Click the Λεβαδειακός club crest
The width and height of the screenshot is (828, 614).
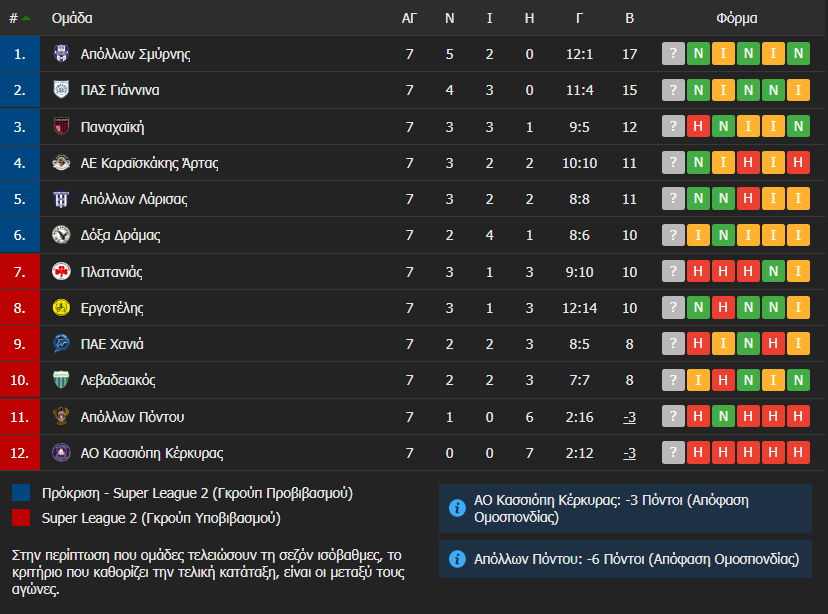pos(62,380)
